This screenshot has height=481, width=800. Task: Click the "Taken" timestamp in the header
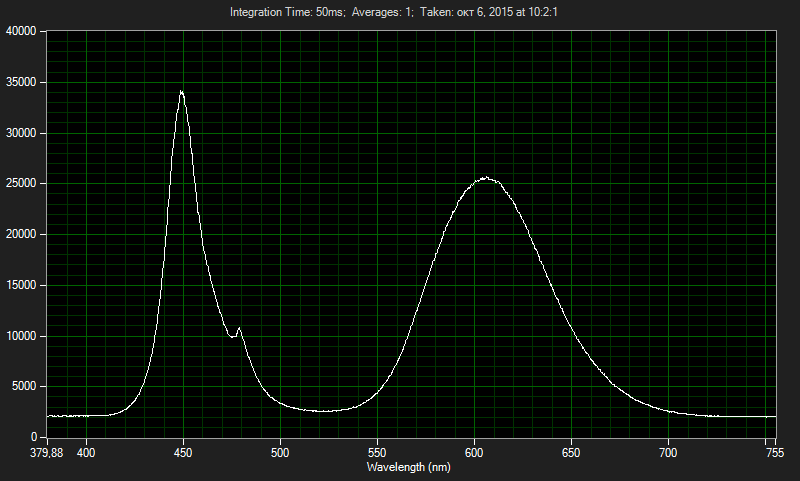pos(499,12)
